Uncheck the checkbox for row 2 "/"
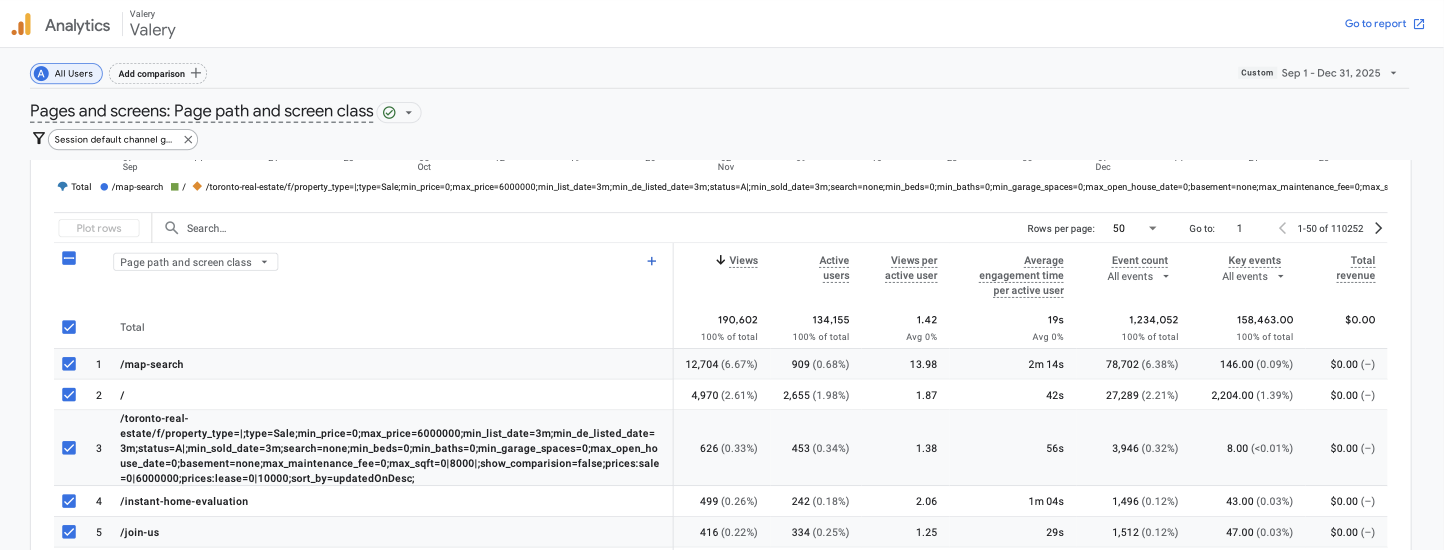The height and width of the screenshot is (550, 1444). (69, 395)
